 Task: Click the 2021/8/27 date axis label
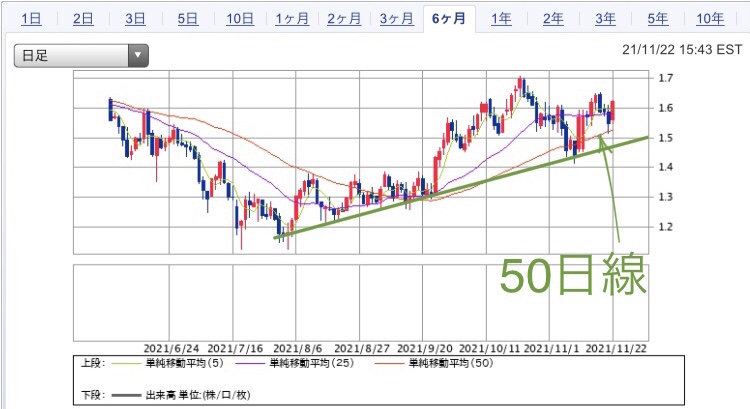[362, 348]
